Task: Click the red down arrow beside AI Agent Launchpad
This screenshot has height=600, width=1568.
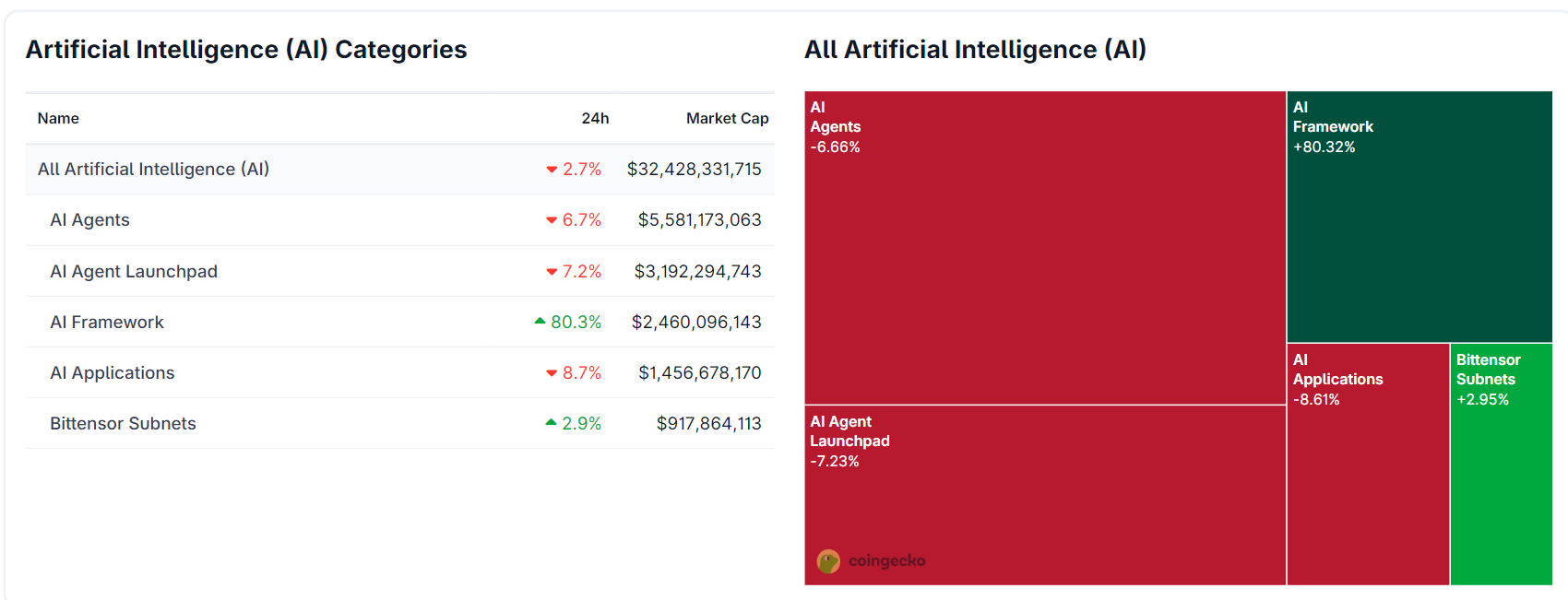Action: tap(551, 271)
